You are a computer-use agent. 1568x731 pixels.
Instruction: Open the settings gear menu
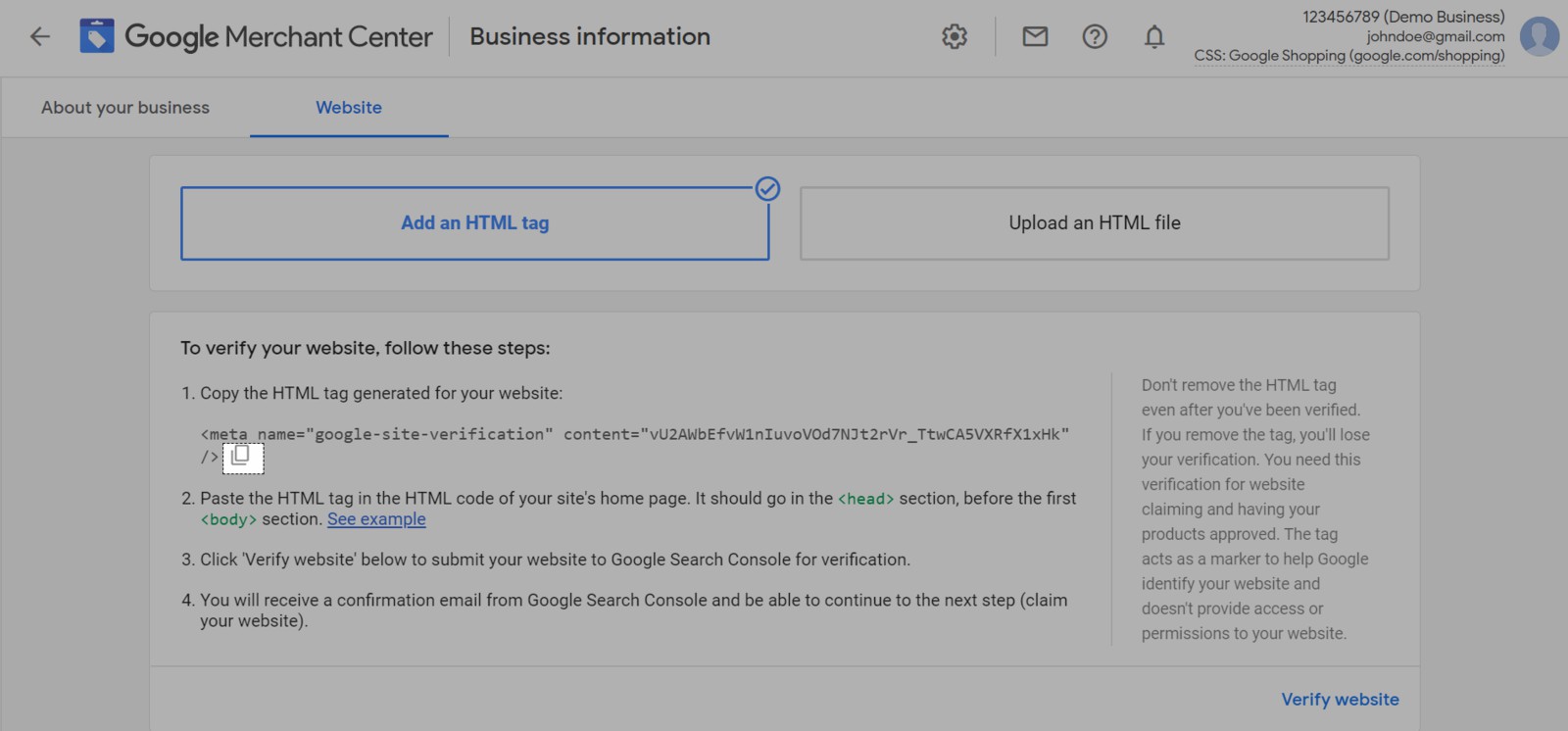(954, 37)
